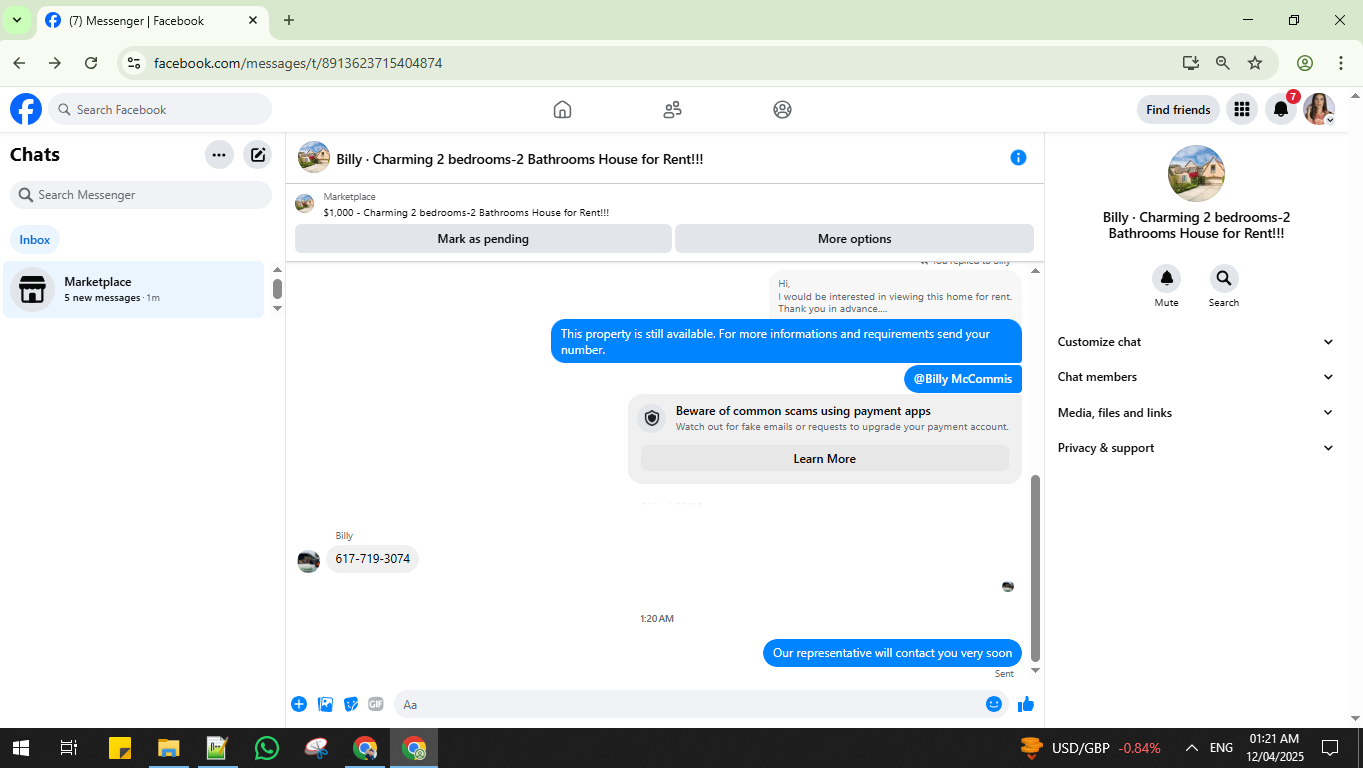The image size is (1363, 768).
Task: Open conversation information icon
Action: click(x=1018, y=157)
